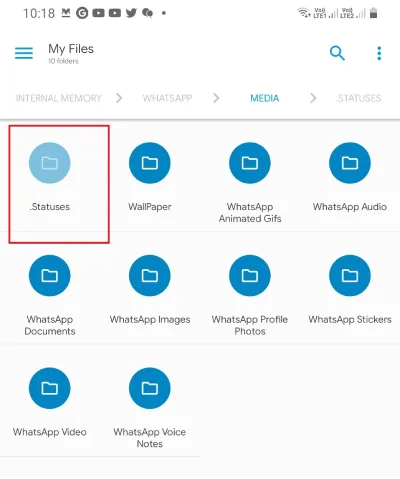Go to INTERNAL MEMORY breadcrumb
The width and height of the screenshot is (400, 479).
59,98
